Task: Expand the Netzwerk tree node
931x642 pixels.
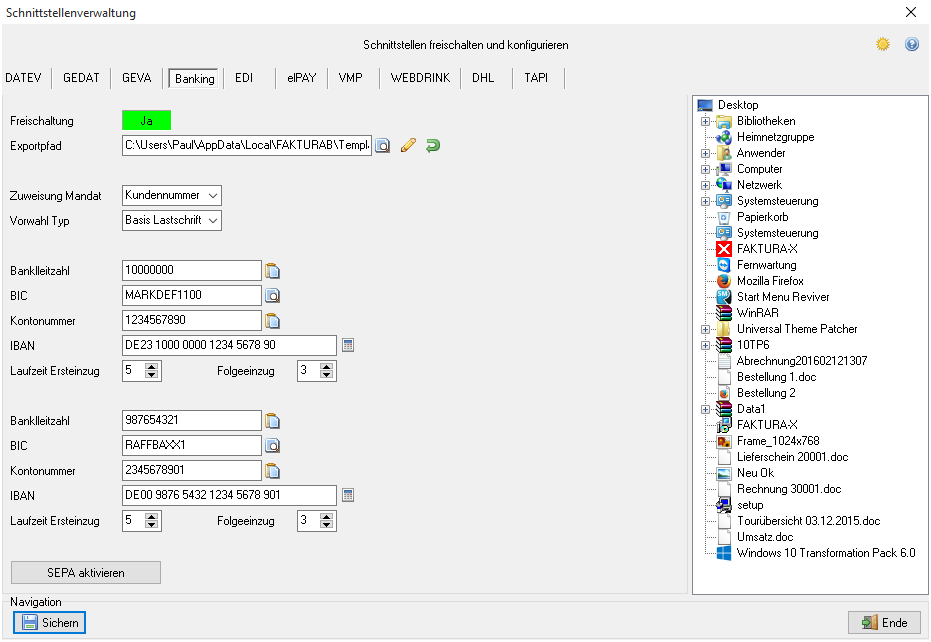Action: click(705, 185)
